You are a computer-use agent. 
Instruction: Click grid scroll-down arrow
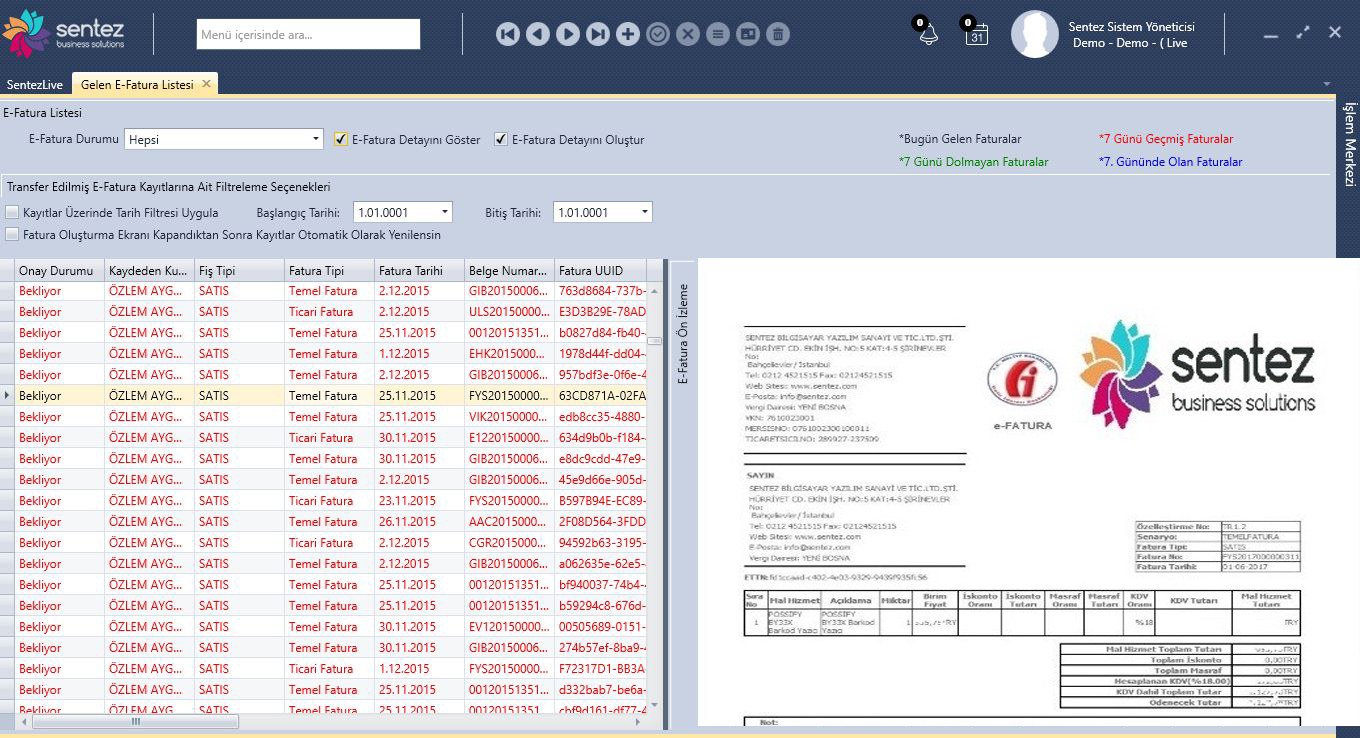click(654, 705)
